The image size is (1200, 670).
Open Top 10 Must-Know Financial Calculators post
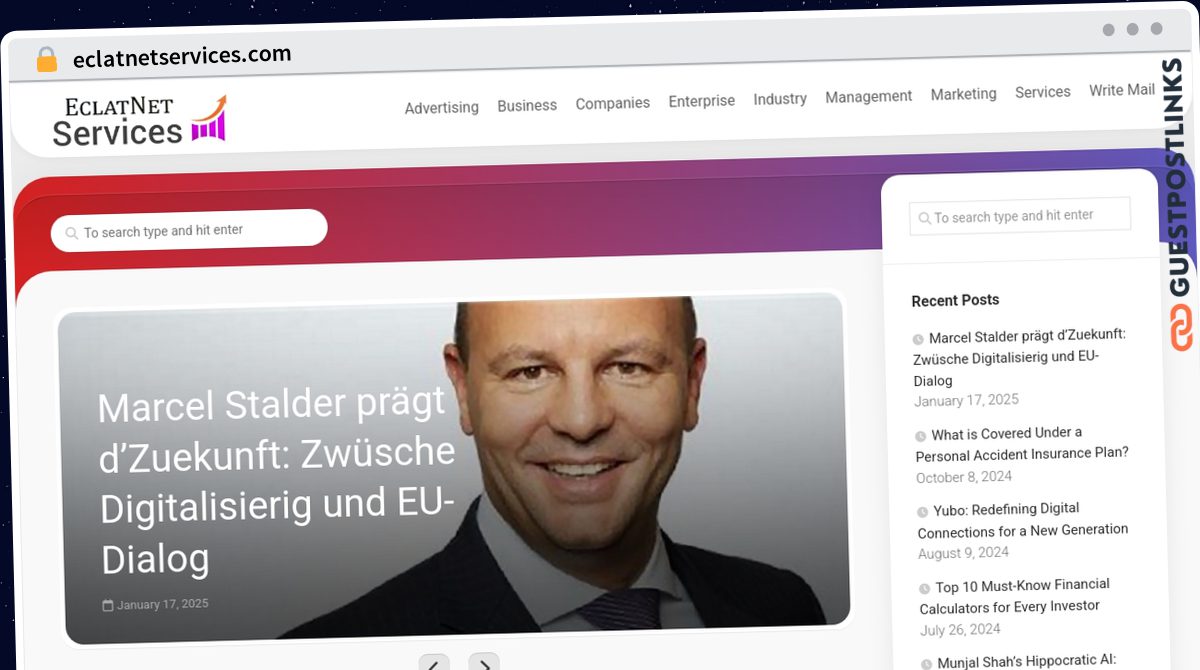click(1016, 596)
